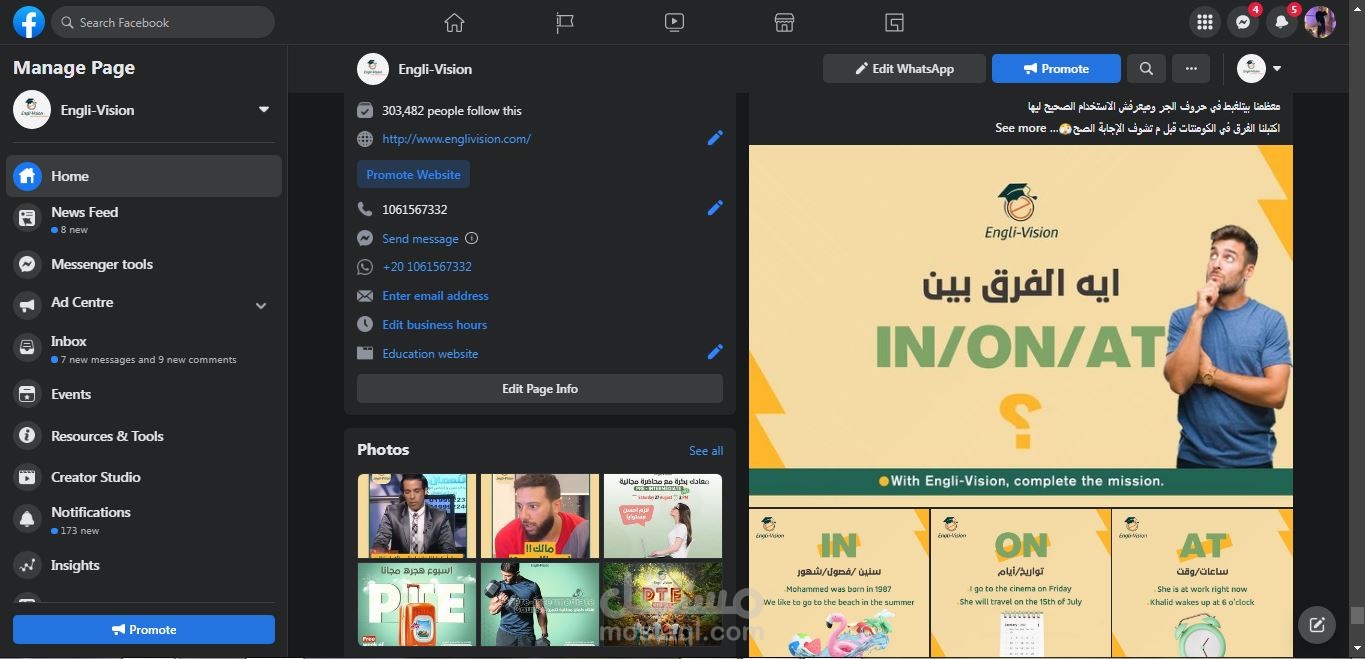Image resolution: width=1365 pixels, height=659 pixels.
Task: Click the Edit Page Info button
Action: (x=540, y=389)
